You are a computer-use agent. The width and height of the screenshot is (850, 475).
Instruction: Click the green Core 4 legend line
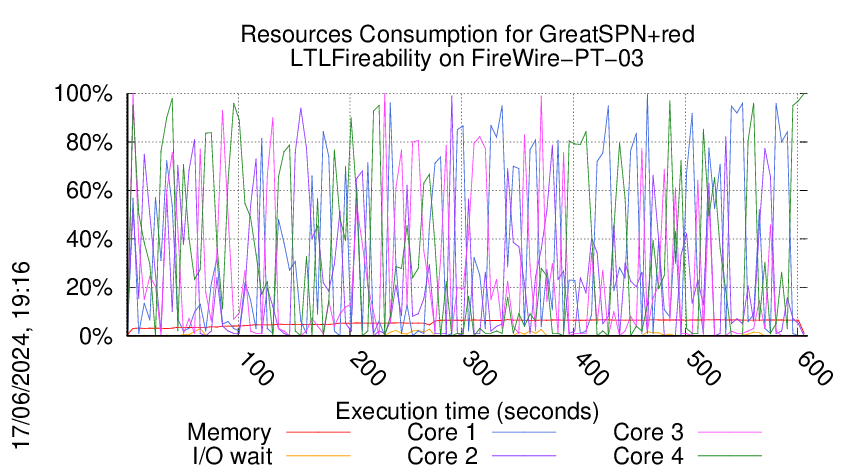pos(730,456)
